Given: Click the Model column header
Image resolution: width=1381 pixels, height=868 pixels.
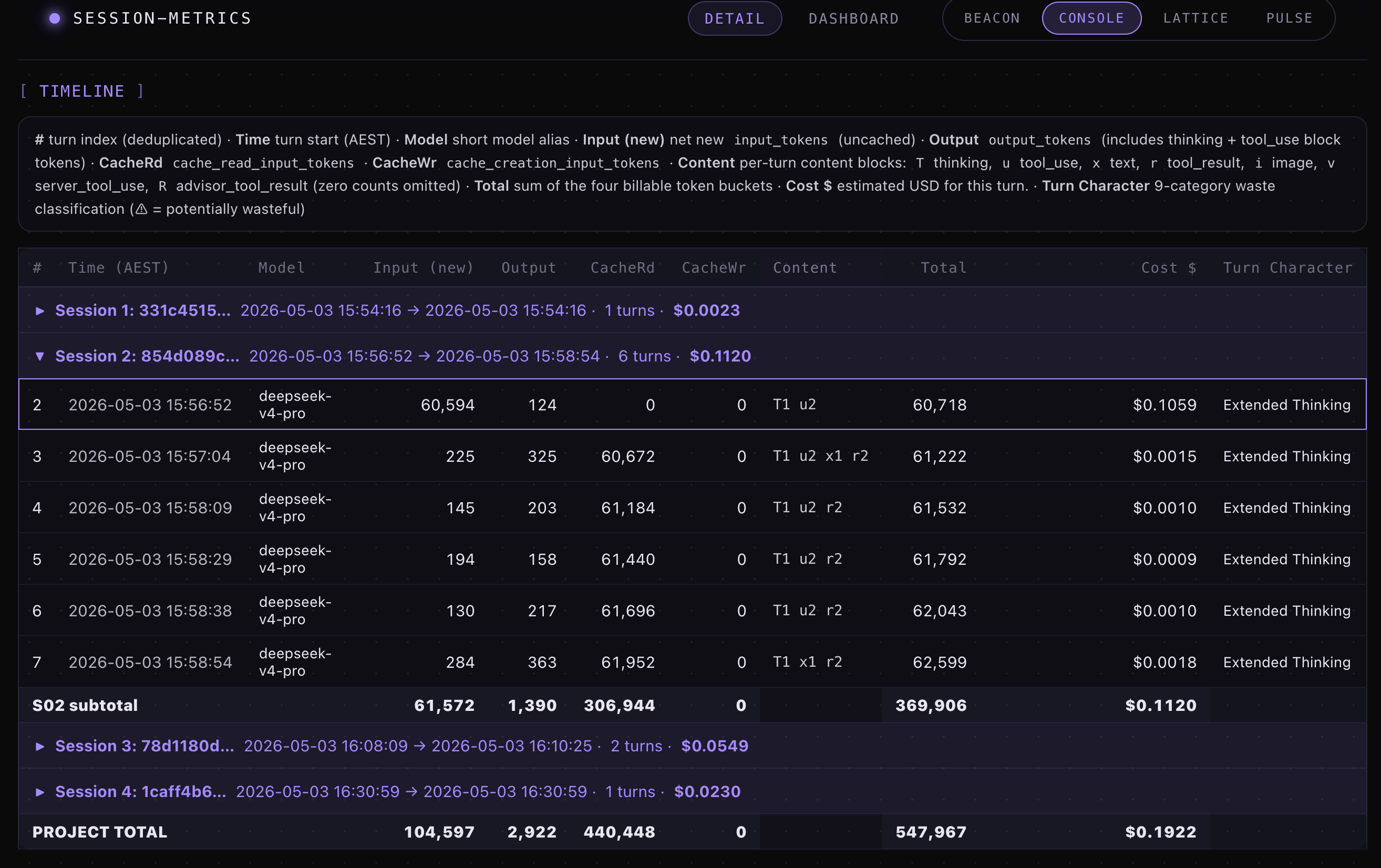Looking at the screenshot, I should point(282,268).
